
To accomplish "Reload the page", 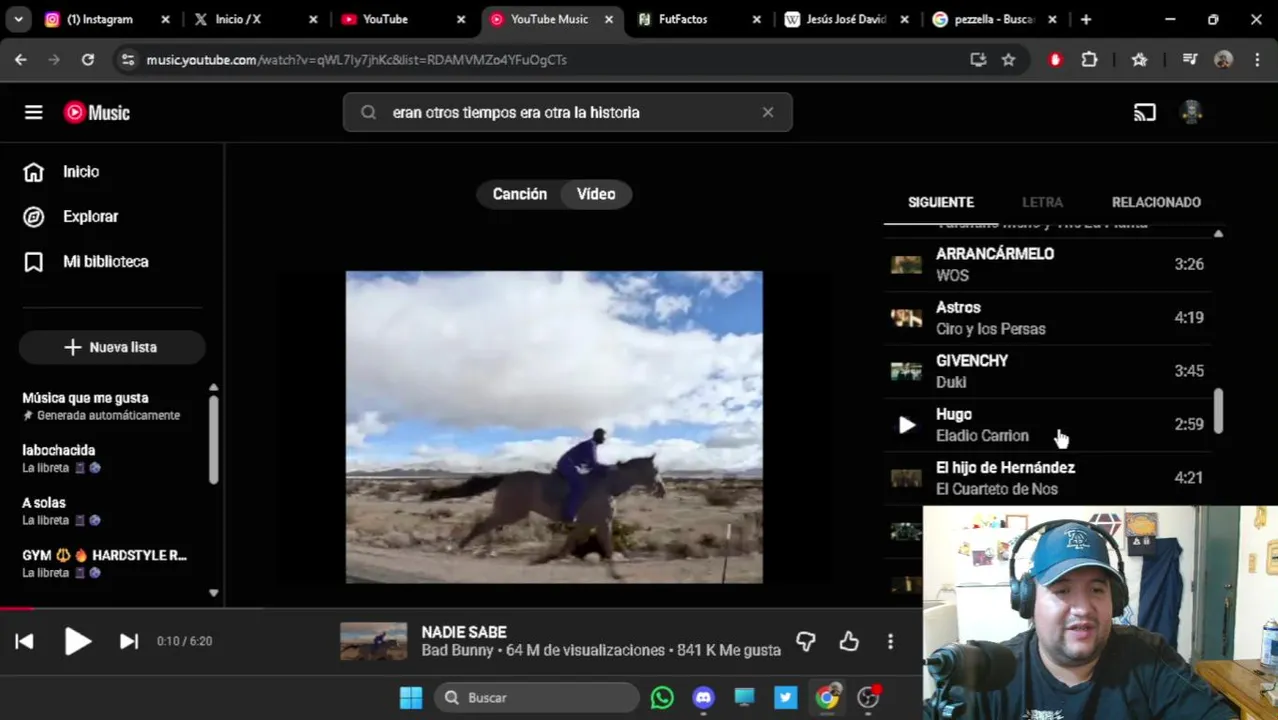I will [88, 60].
